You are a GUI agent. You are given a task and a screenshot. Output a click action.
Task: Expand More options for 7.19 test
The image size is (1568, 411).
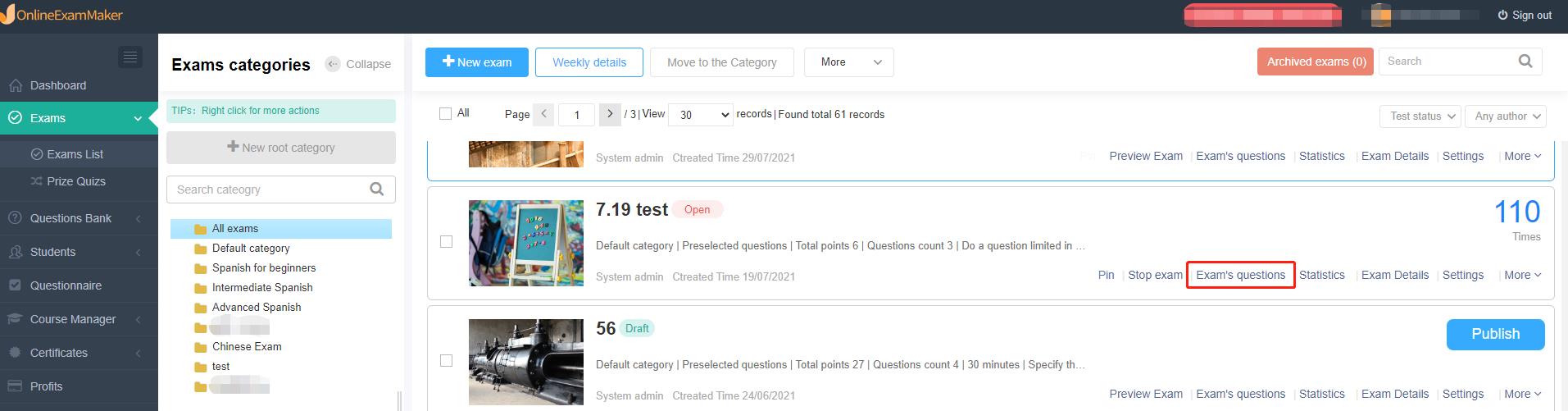(x=1522, y=275)
